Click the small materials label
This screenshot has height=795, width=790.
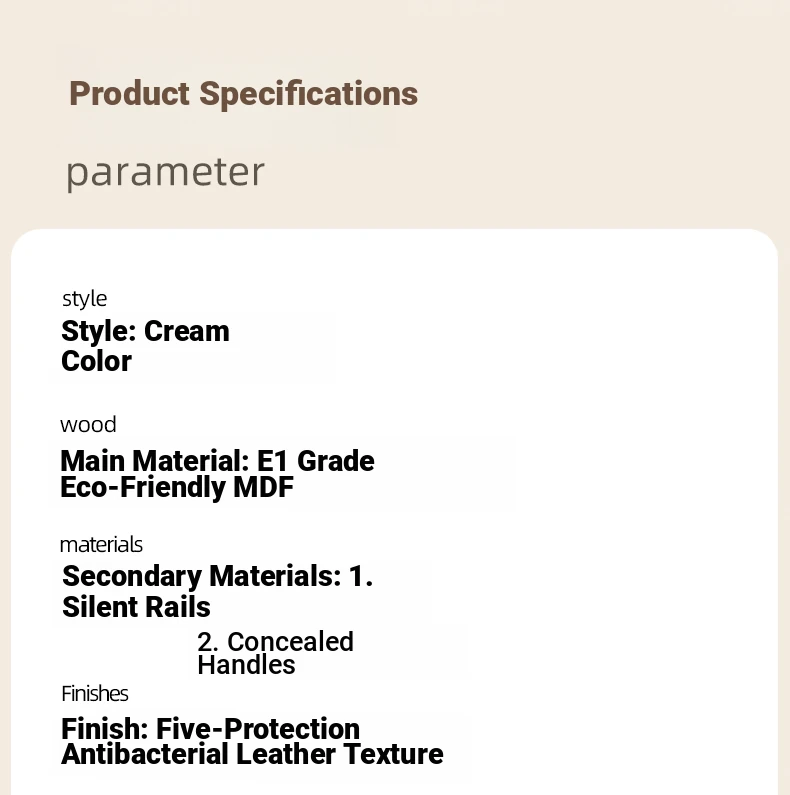click(101, 545)
